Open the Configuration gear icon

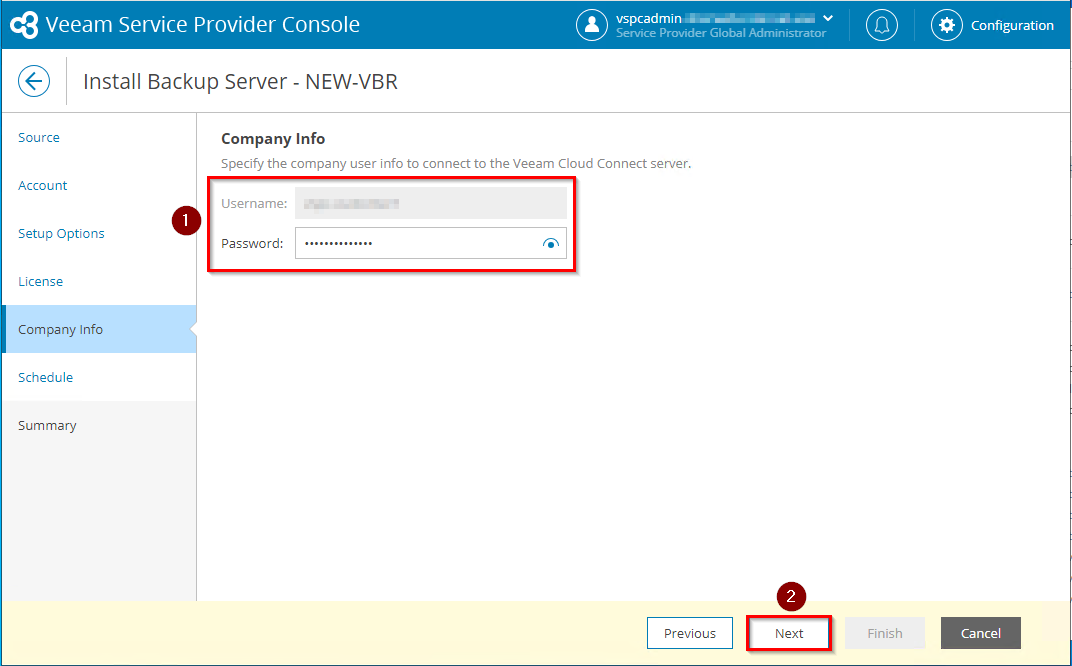tap(946, 25)
